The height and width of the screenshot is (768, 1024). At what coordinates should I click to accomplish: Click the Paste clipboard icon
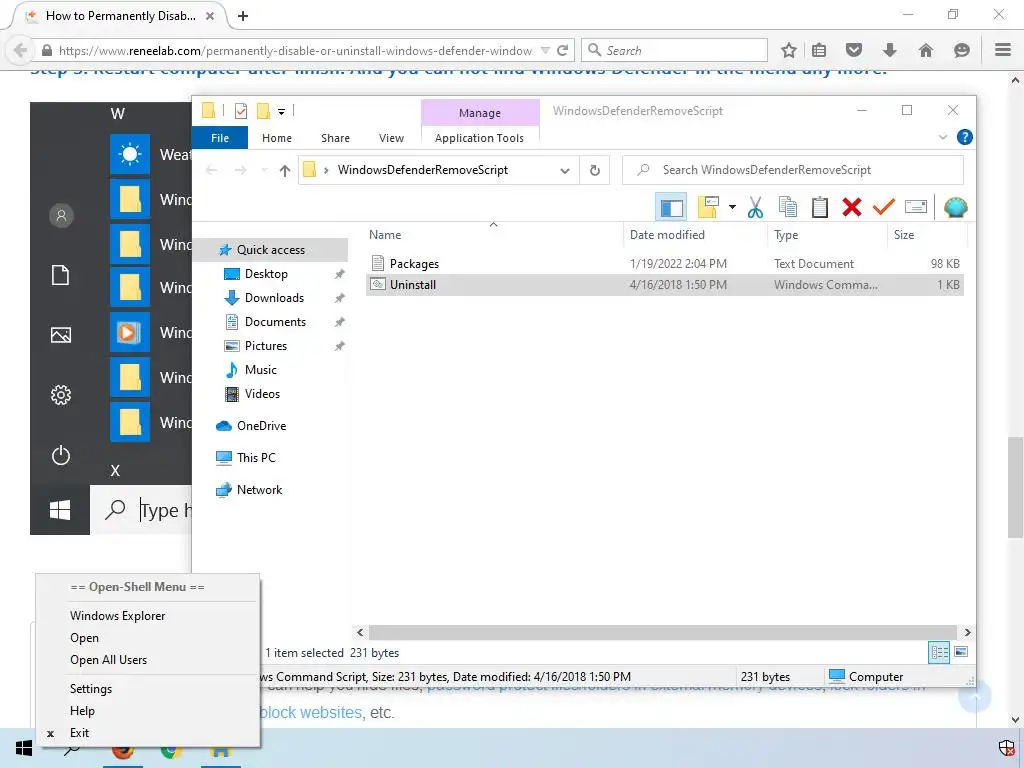point(820,207)
